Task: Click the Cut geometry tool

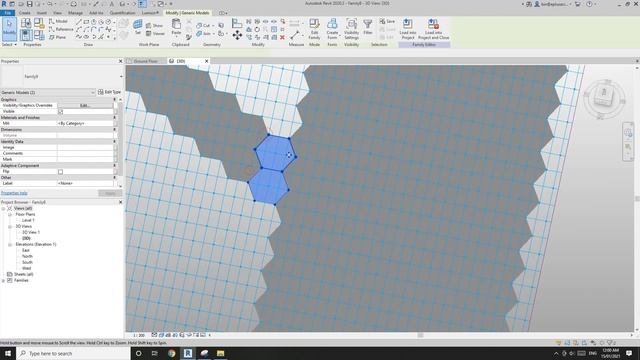Action: click(203, 25)
